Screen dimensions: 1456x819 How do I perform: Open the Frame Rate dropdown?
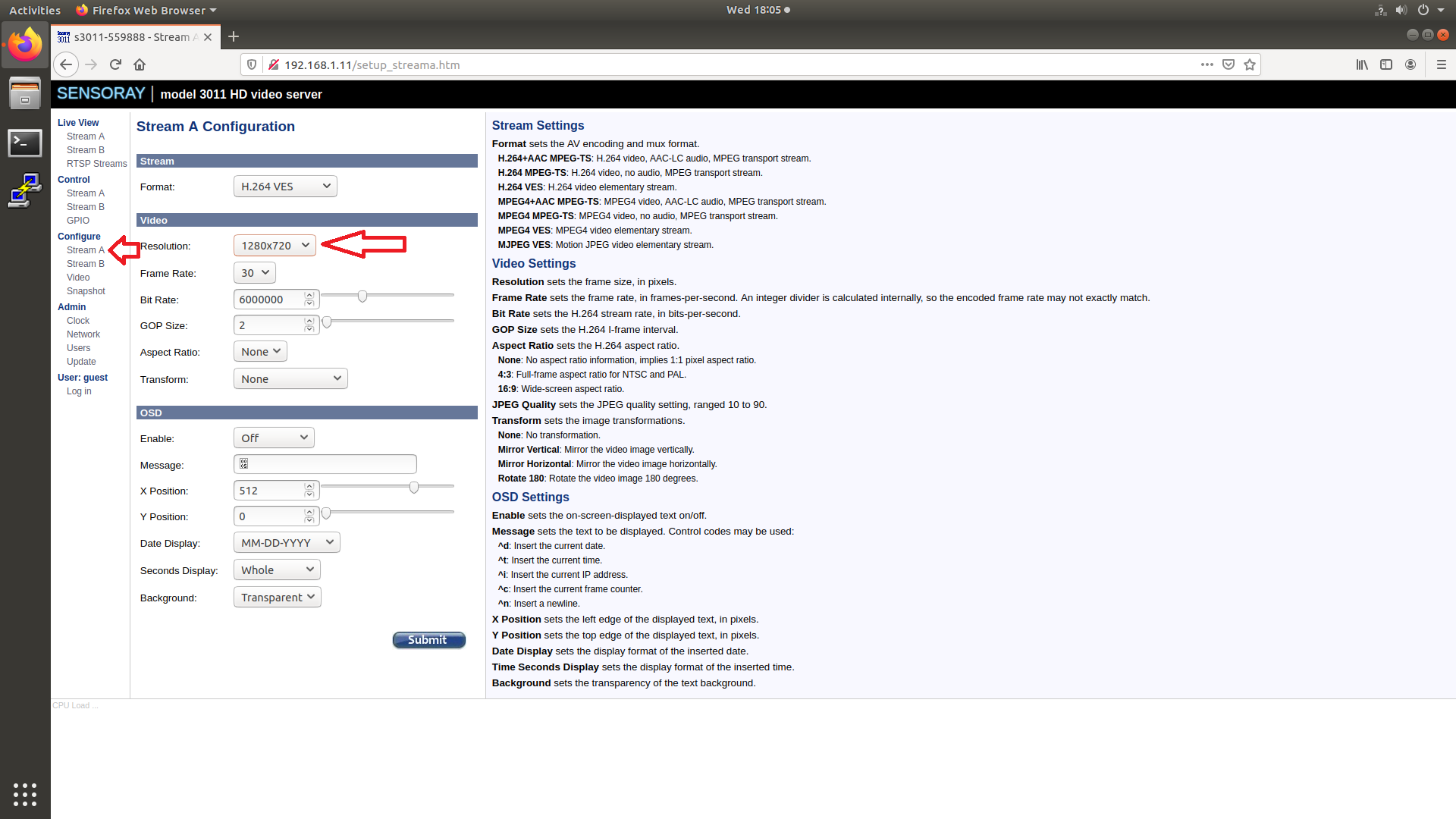pyautogui.click(x=255, y=273)
